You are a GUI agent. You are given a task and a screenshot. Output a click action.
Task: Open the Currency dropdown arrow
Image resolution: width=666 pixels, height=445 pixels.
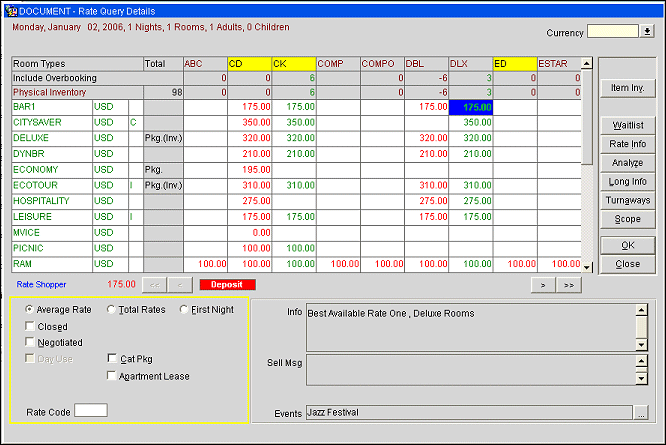click(x=647, y=32)
